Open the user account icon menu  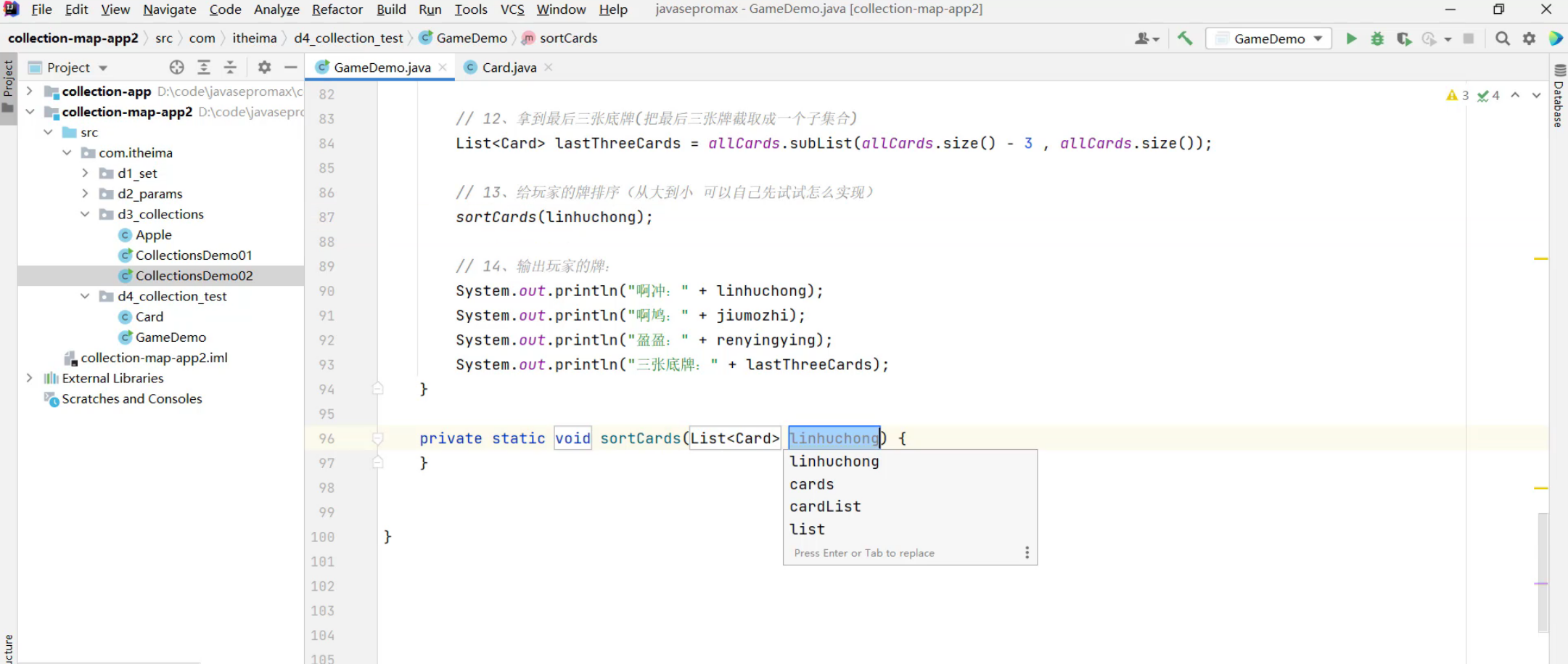[x=1147, y=38]
